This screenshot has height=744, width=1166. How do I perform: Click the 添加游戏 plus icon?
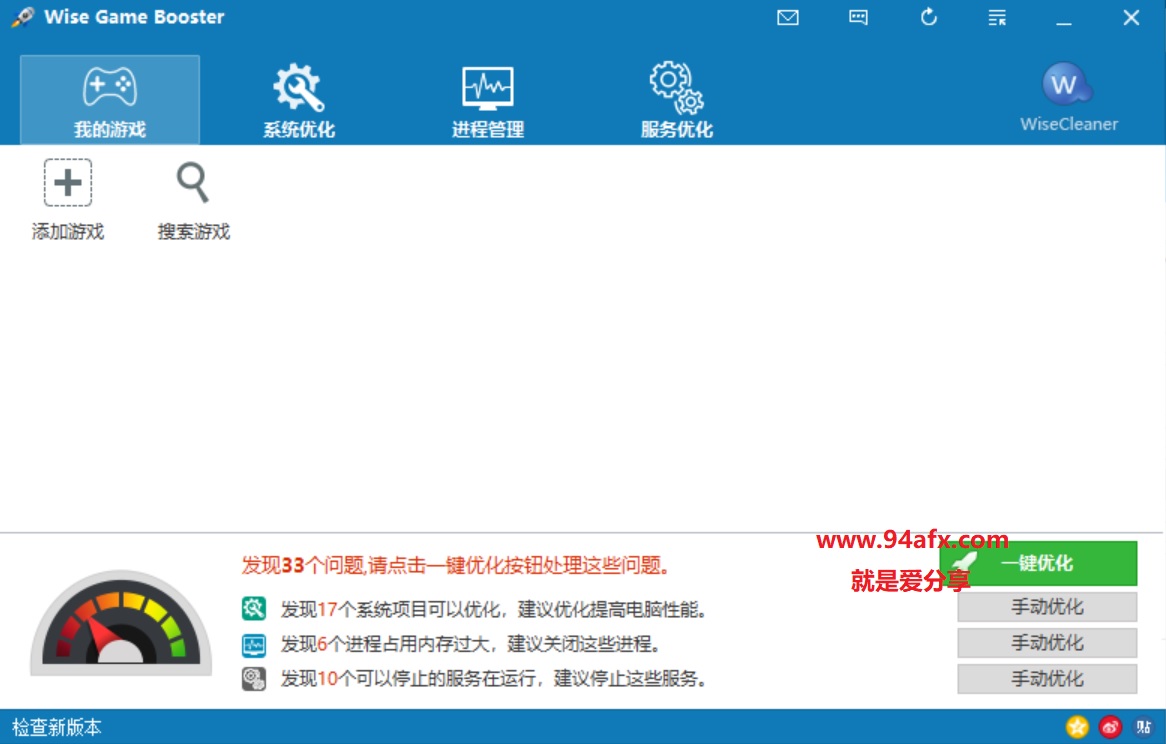[x=68, y=182]
